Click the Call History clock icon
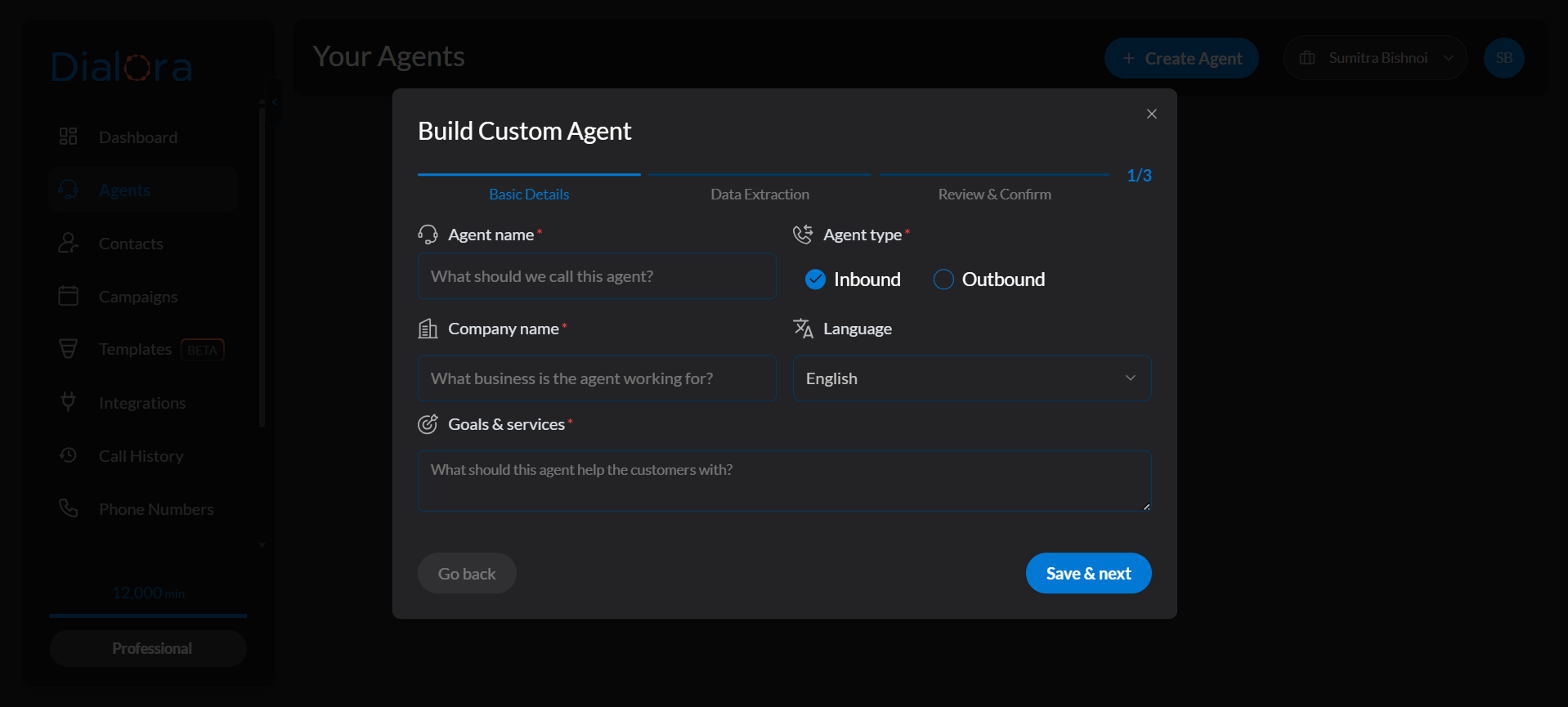 69,455
